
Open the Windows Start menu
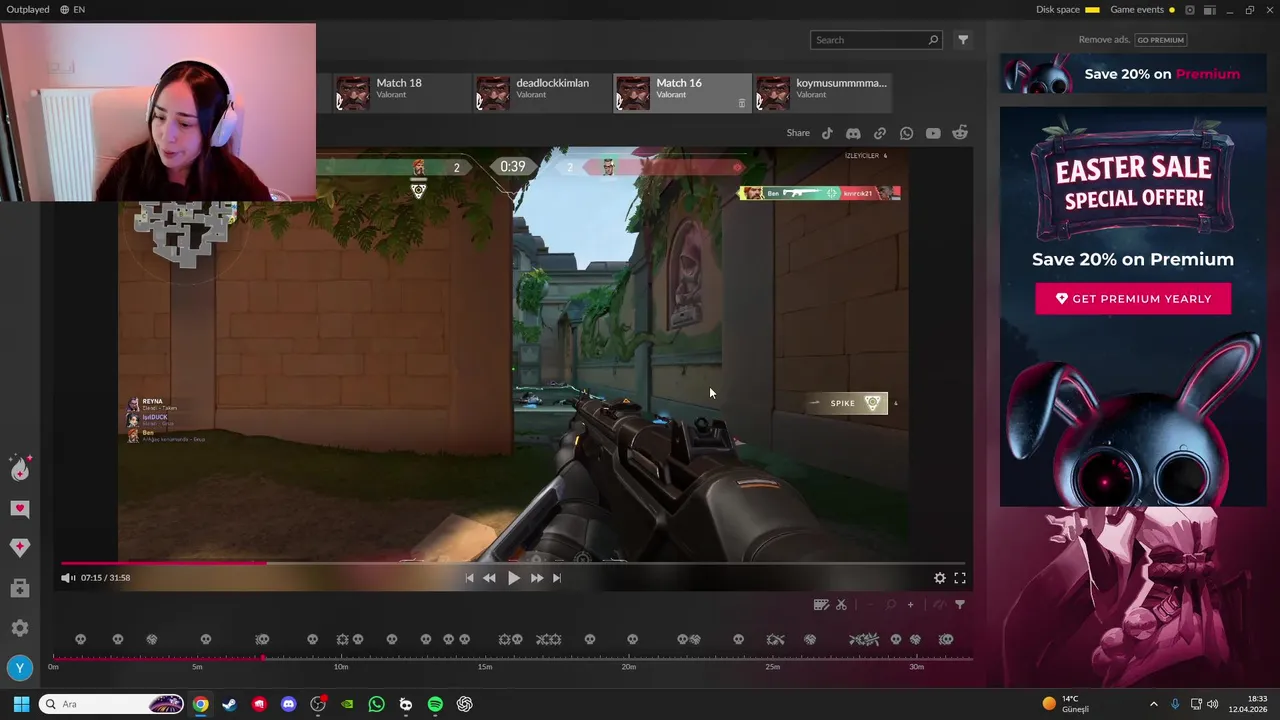pos(21,704)
